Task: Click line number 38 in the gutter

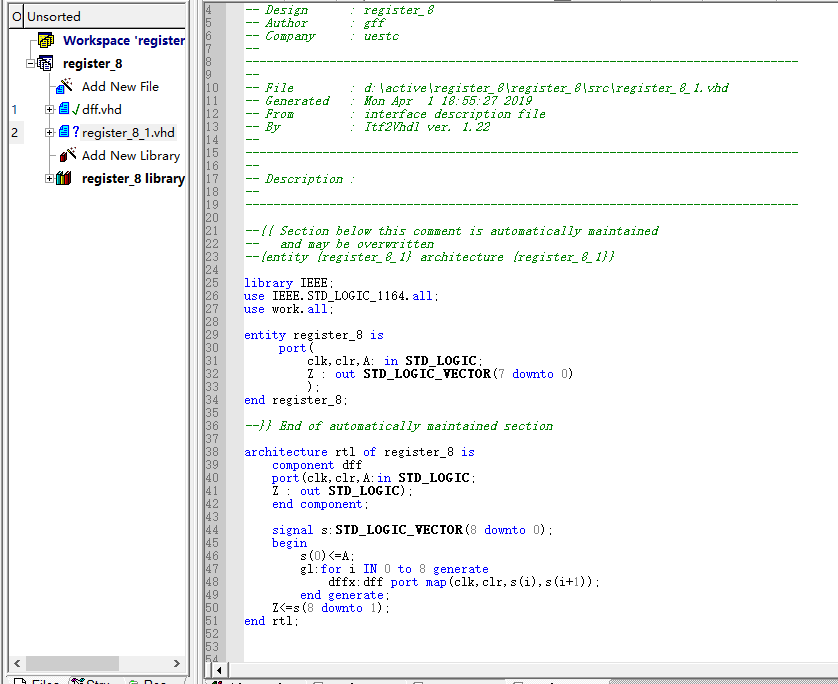Action: point(212,452)
